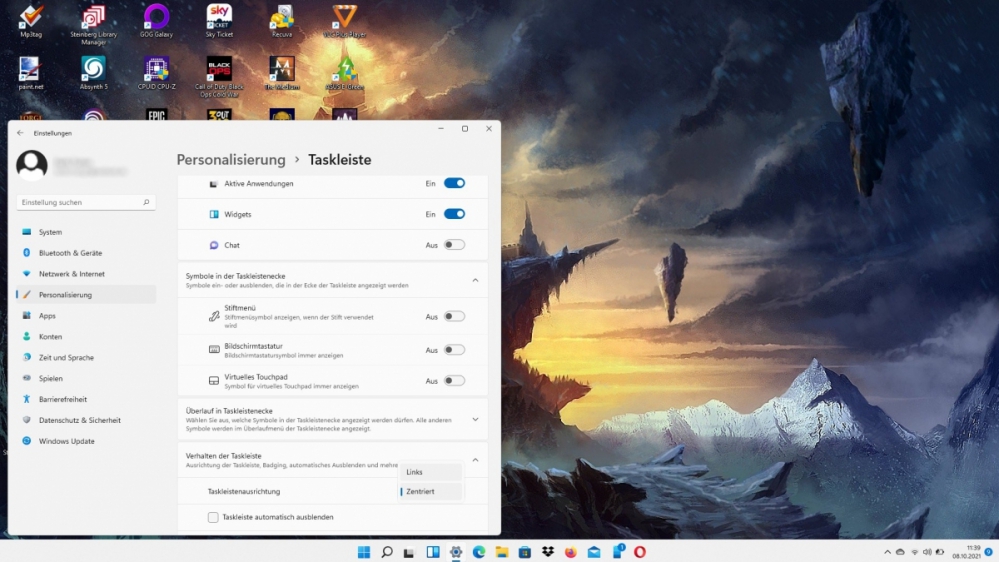Launch Recuva from the desktop
Viewport: 999px width, 562px height.
coord(282,21)
